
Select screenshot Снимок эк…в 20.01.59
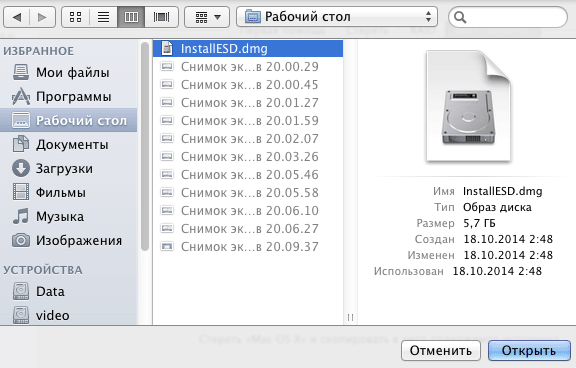248,120
